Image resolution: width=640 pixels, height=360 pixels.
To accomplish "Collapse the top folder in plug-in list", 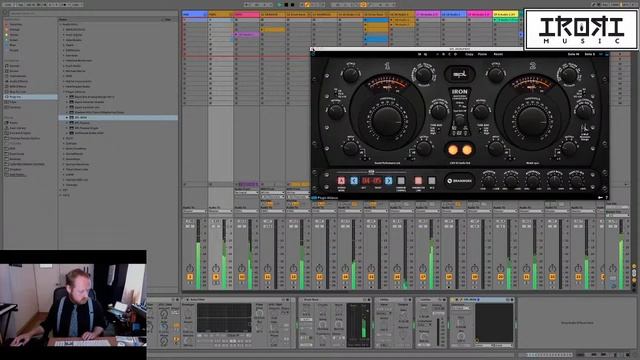I will pos(61,24).
